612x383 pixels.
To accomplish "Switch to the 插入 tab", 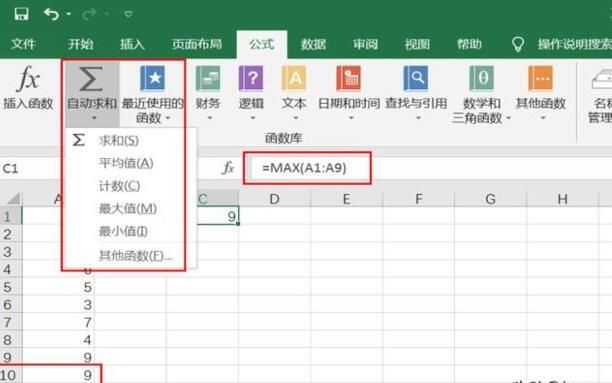I will pyautogui.click(x=132, y=44).
